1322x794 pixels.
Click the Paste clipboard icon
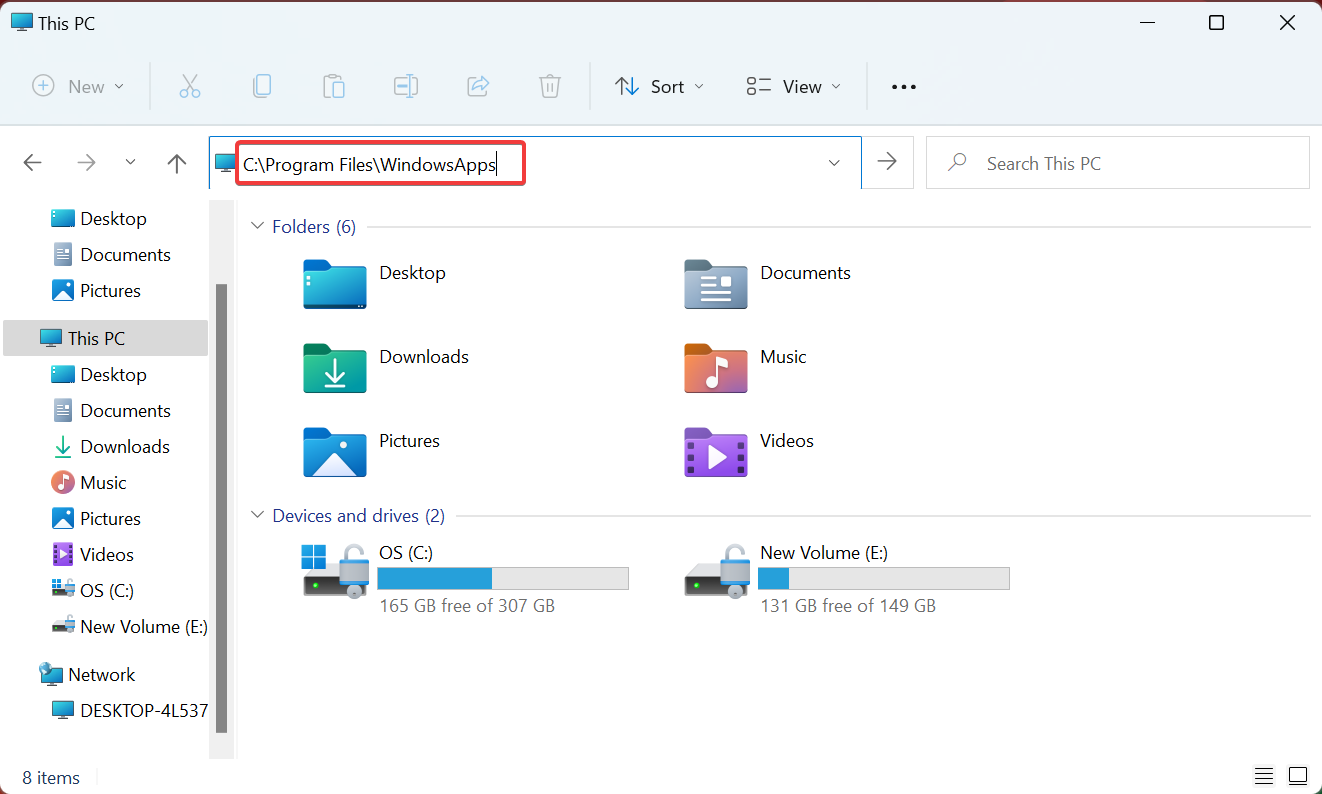334,86
